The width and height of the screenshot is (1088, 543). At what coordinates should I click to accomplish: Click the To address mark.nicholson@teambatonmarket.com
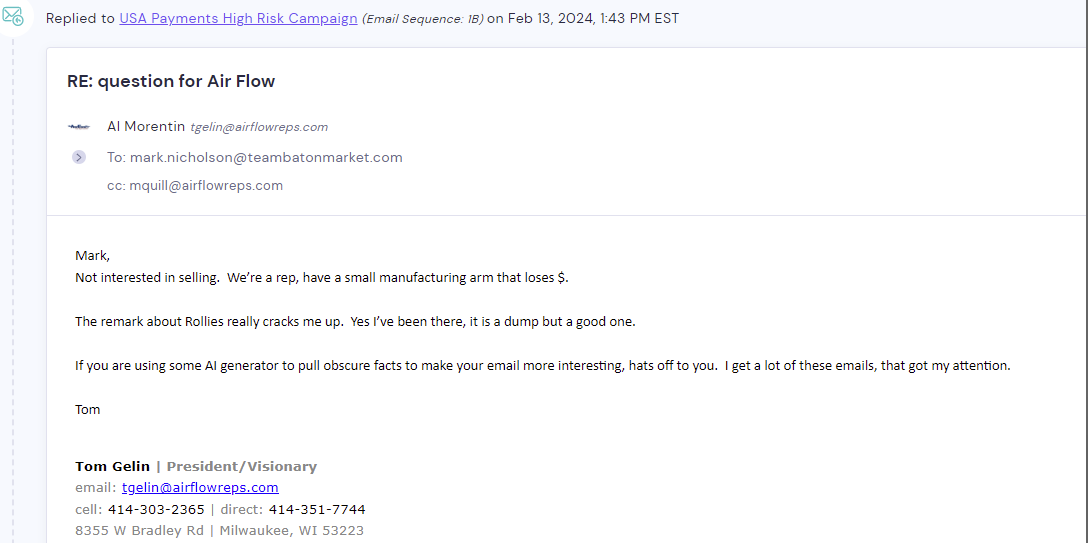(266, 157)
